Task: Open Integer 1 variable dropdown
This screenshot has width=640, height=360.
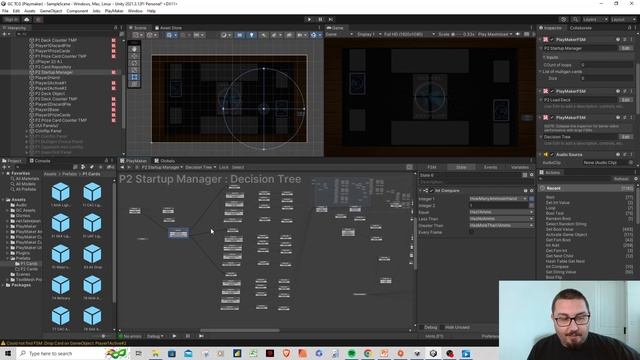Action: click(x=498, y=199)
